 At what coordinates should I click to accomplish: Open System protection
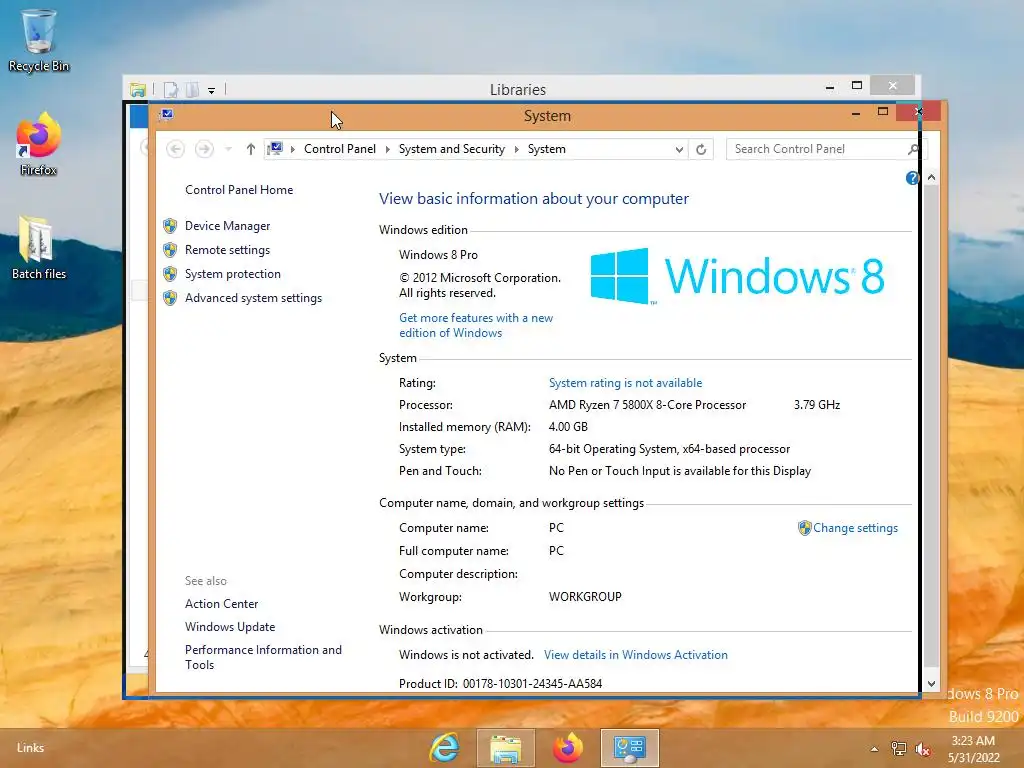(x=232, y=274)
